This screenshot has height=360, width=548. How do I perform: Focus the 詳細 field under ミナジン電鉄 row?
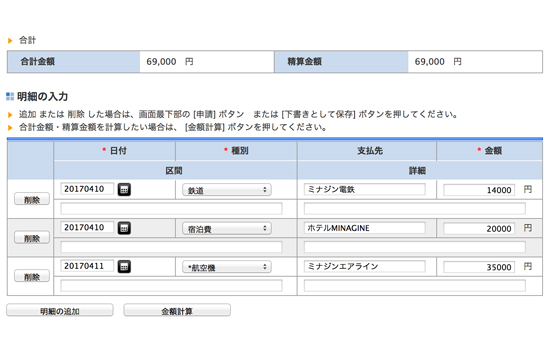414,209
